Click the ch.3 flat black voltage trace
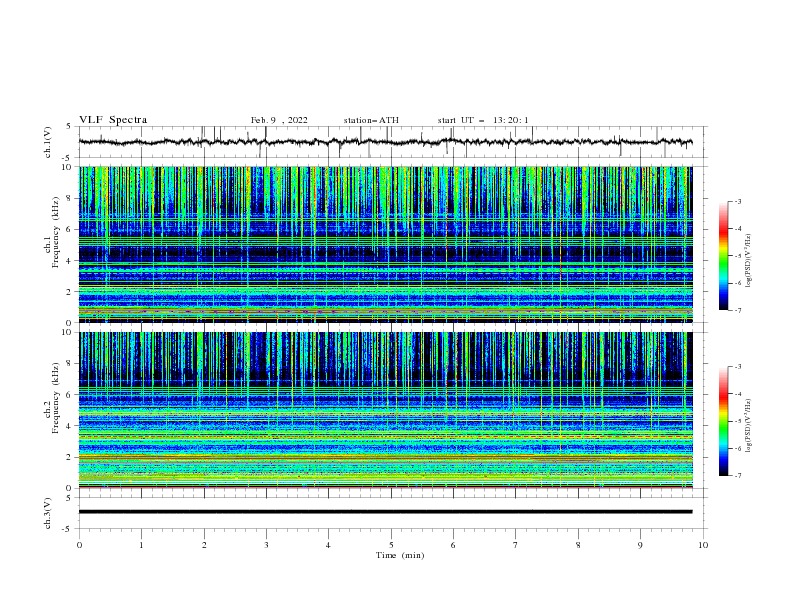 (x=385, y=512)
